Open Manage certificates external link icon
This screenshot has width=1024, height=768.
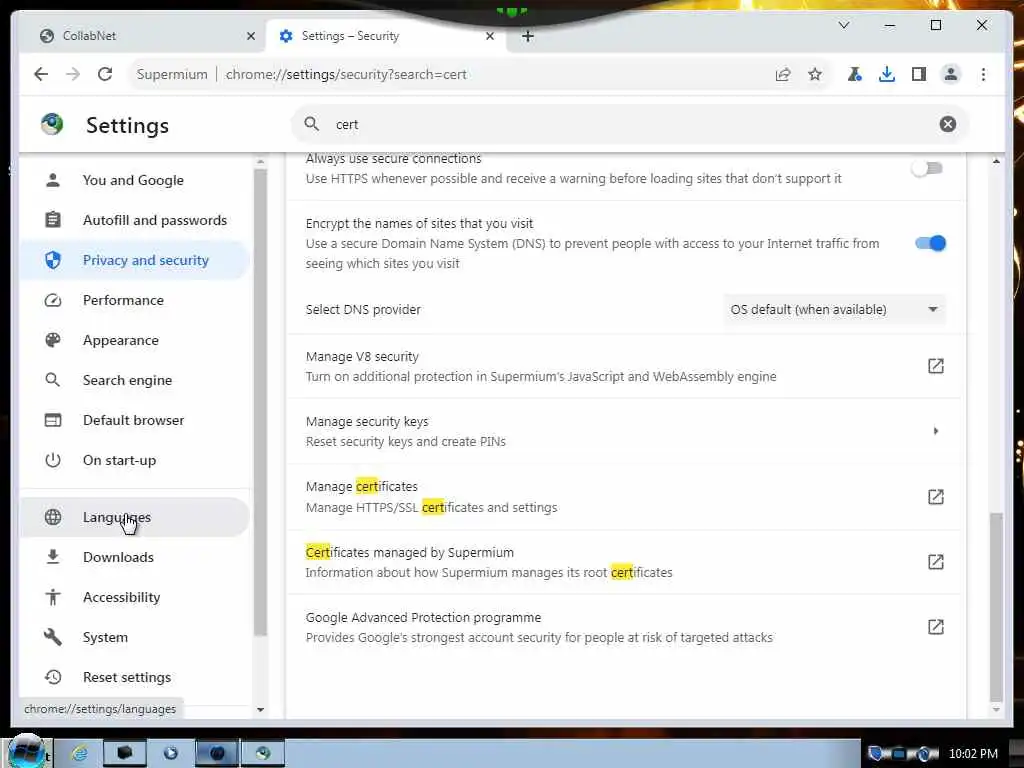pyautogui.click(x=935, y=497)
